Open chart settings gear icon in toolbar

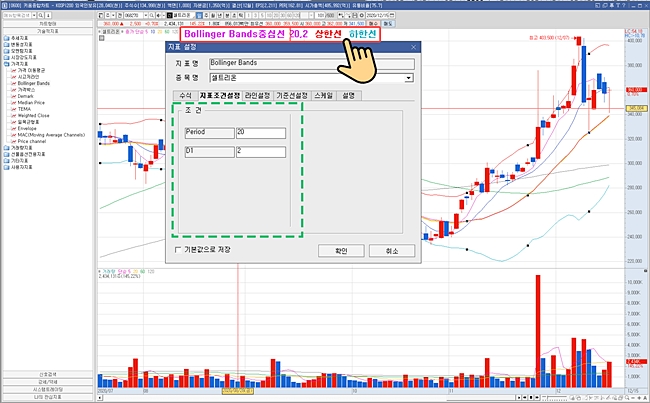coord(361,15)
